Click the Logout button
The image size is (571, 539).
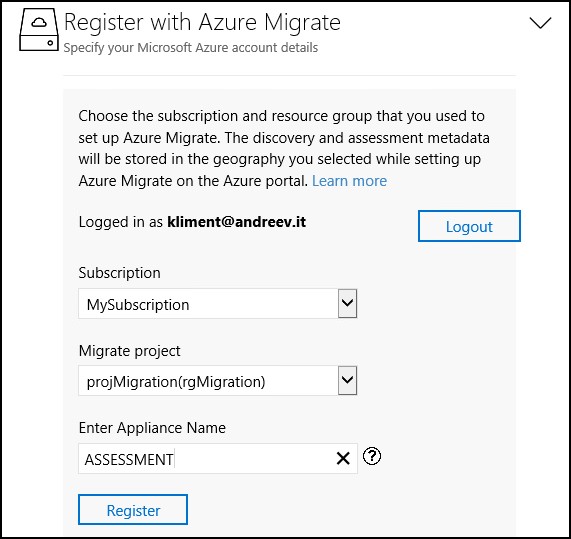click(x=469, y=226)
